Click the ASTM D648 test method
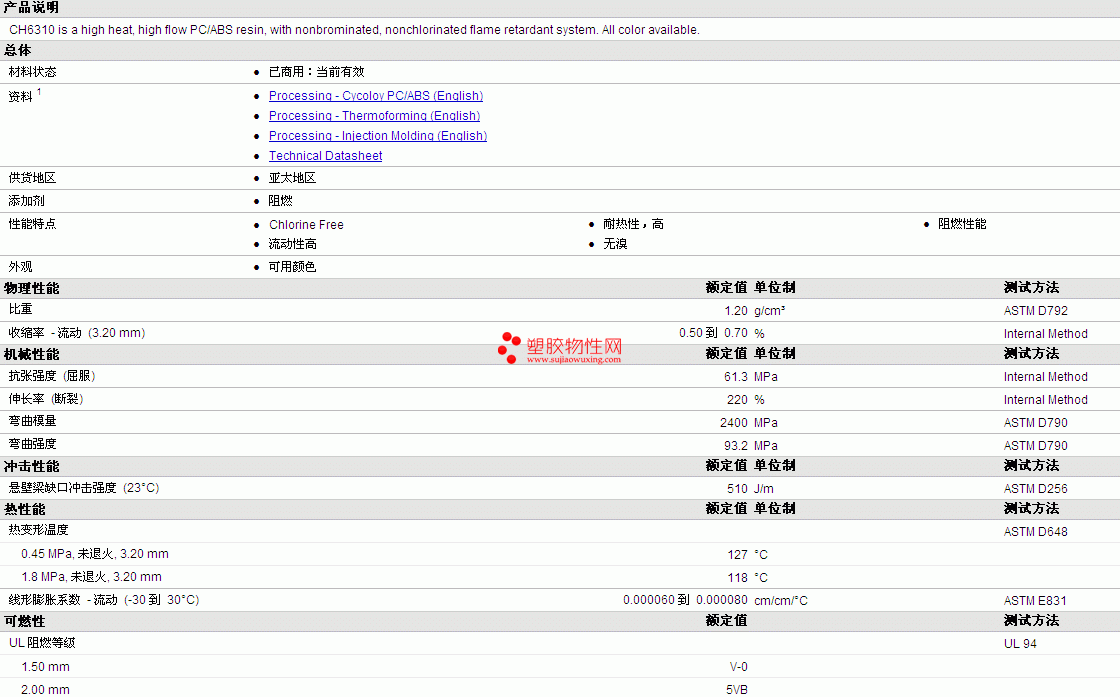Image resolution: width=1120 pixels, height=697 pixels. click(x=1036, y=531)
